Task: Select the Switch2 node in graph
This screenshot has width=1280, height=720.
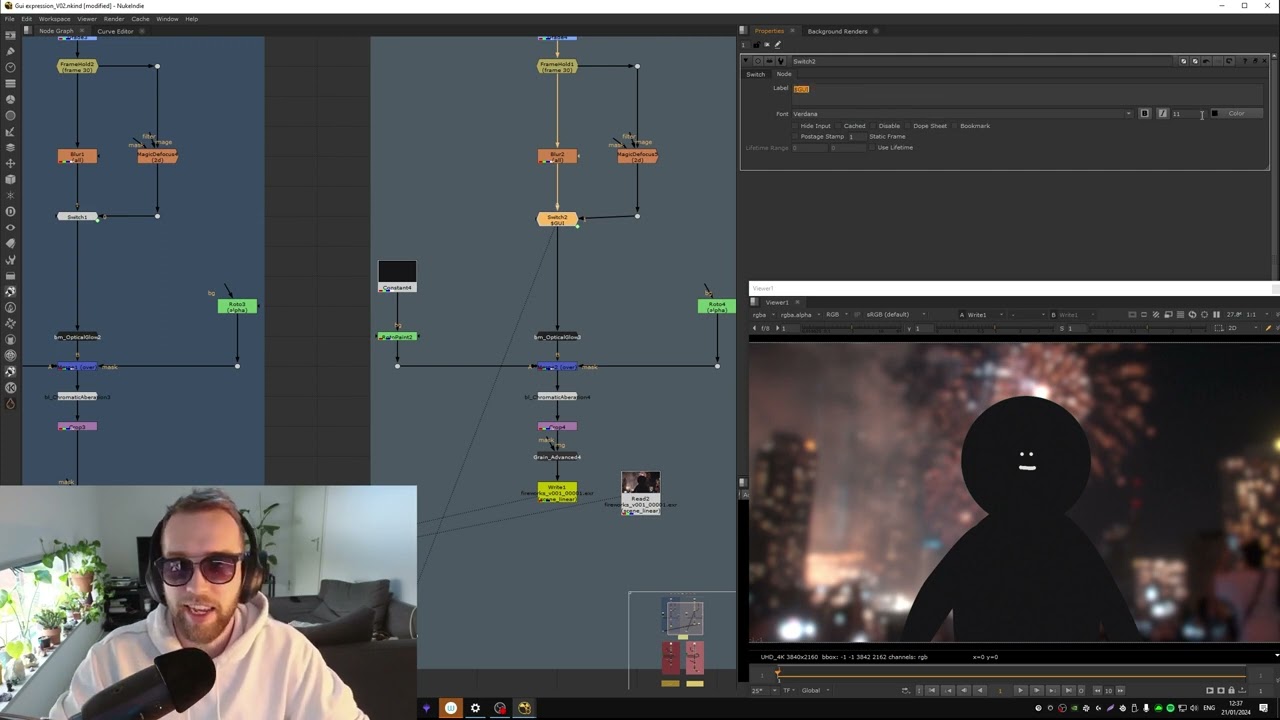Action: [x=557, y=219]
